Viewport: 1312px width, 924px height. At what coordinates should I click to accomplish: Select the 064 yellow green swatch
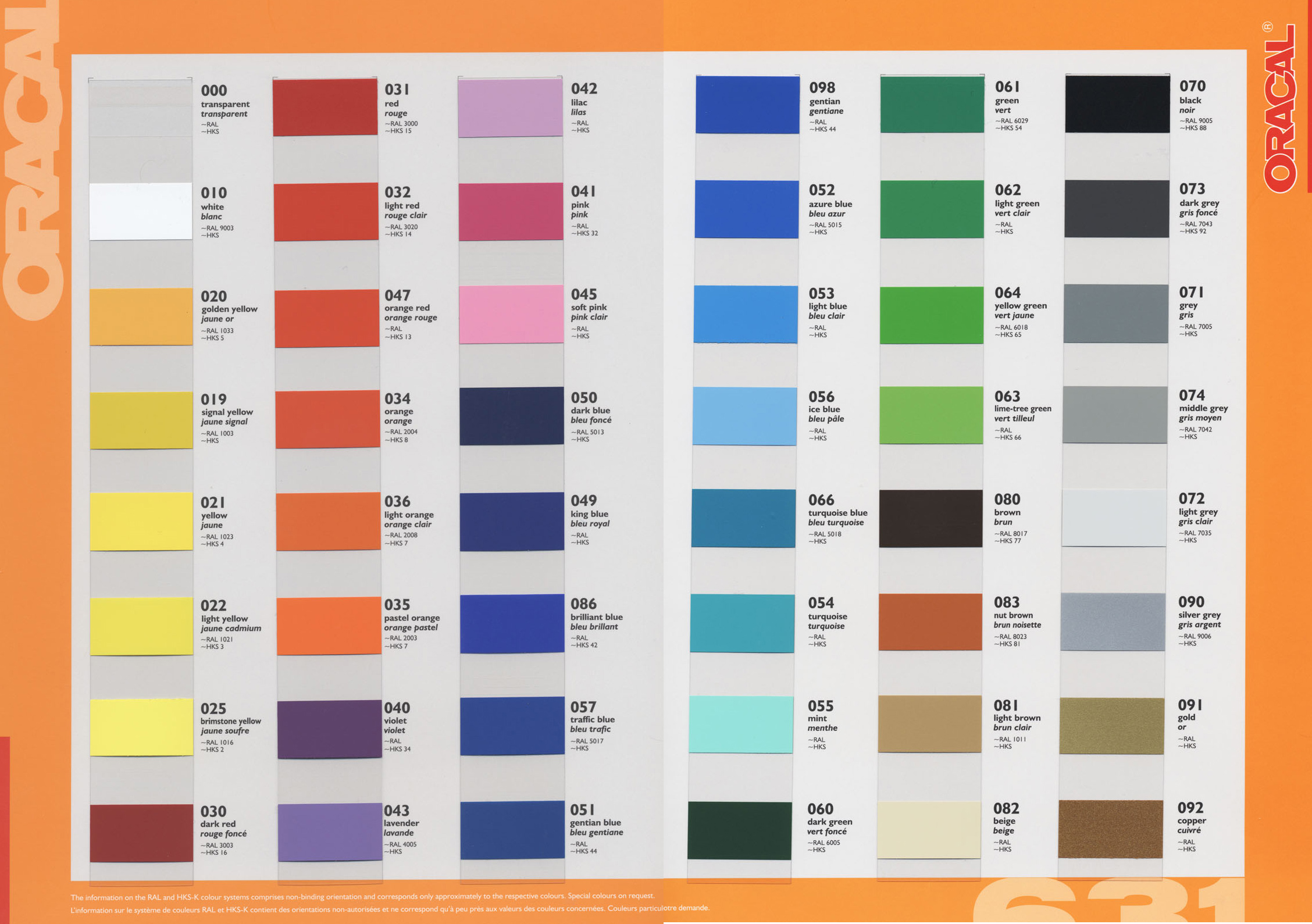(x=932, y=315)
